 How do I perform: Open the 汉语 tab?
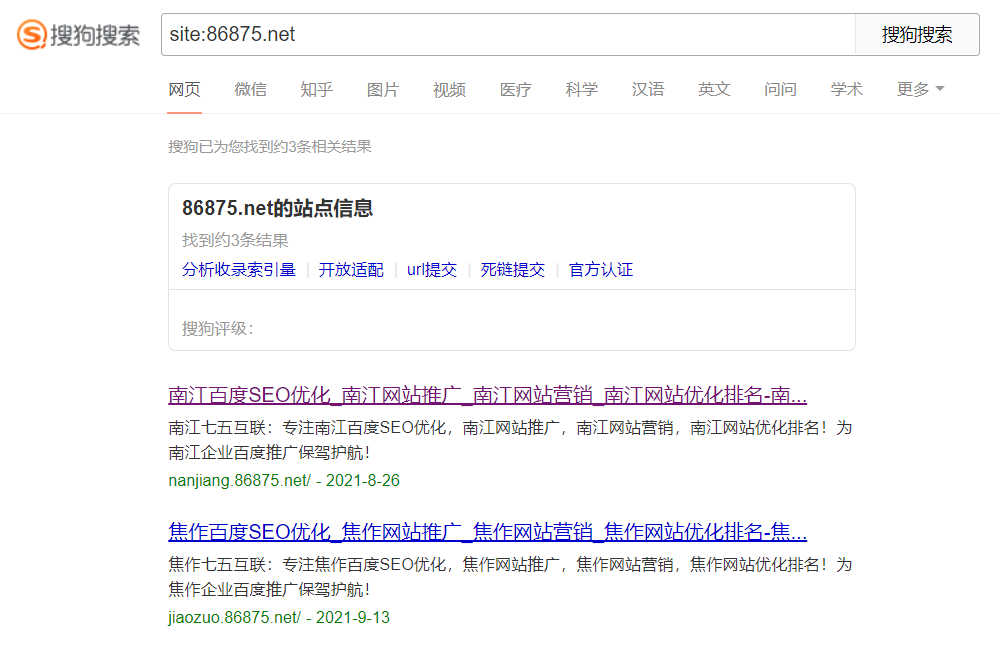(647, 90)
